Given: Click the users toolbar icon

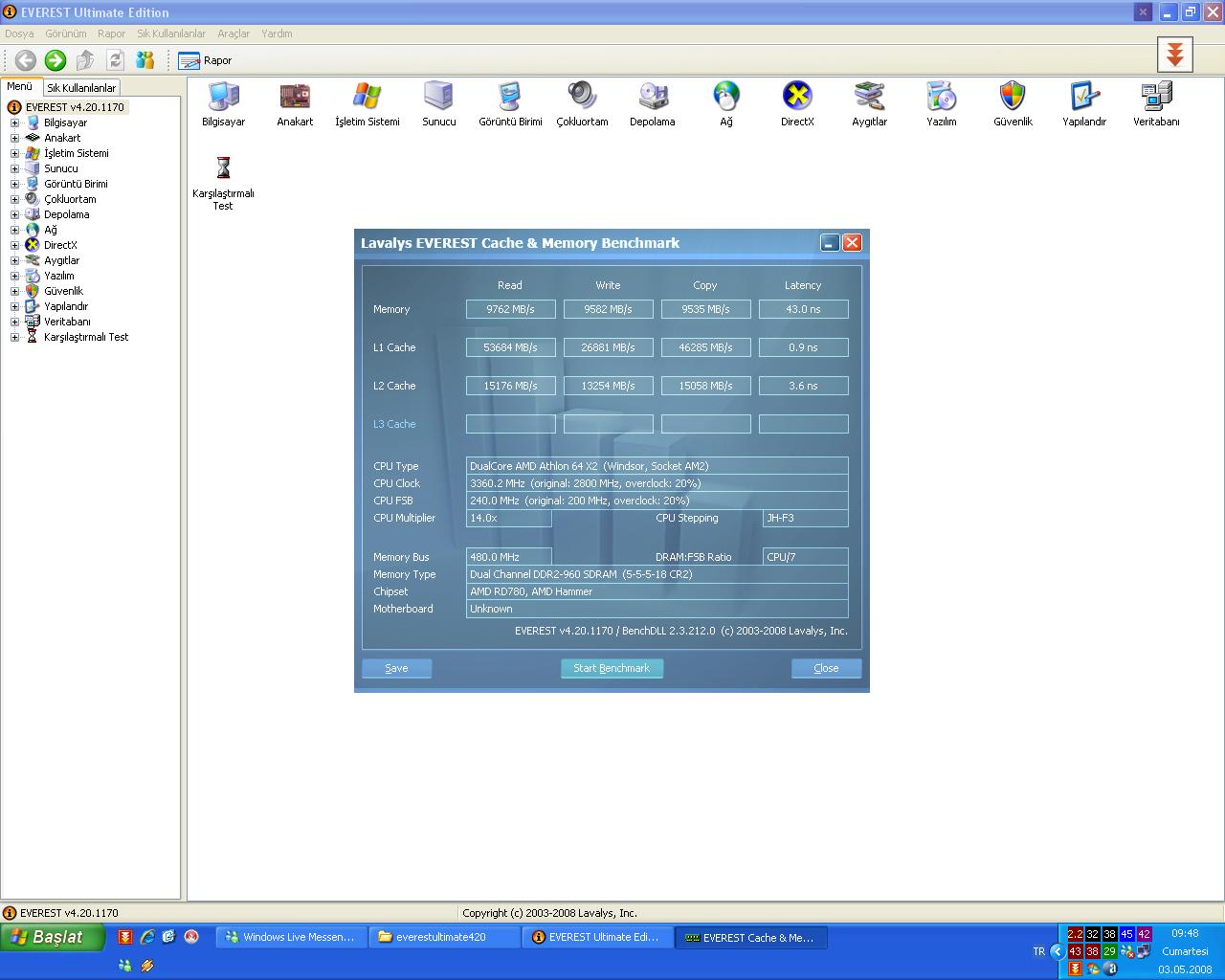Looking at the screenshot, I should click(145, 60).
